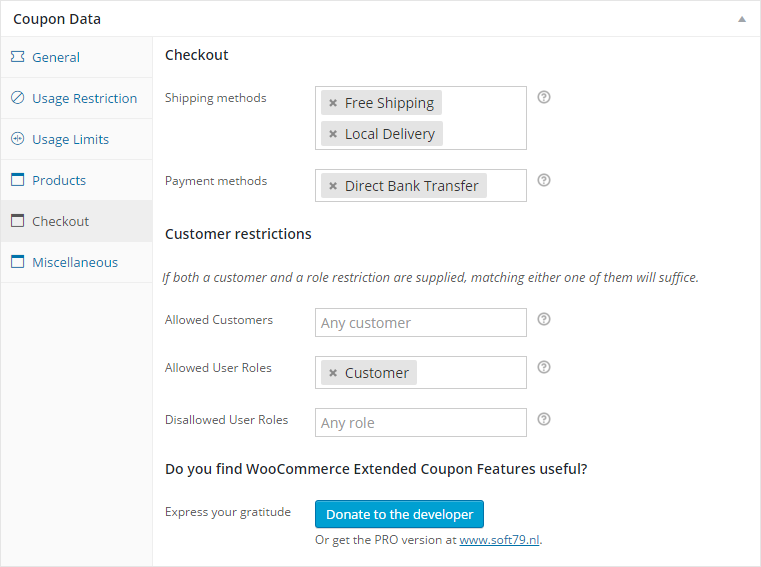This screenshot has height=567, width=761.
Task: Remove Direct Bank Transfer tag
Action: tap(333, 186)
